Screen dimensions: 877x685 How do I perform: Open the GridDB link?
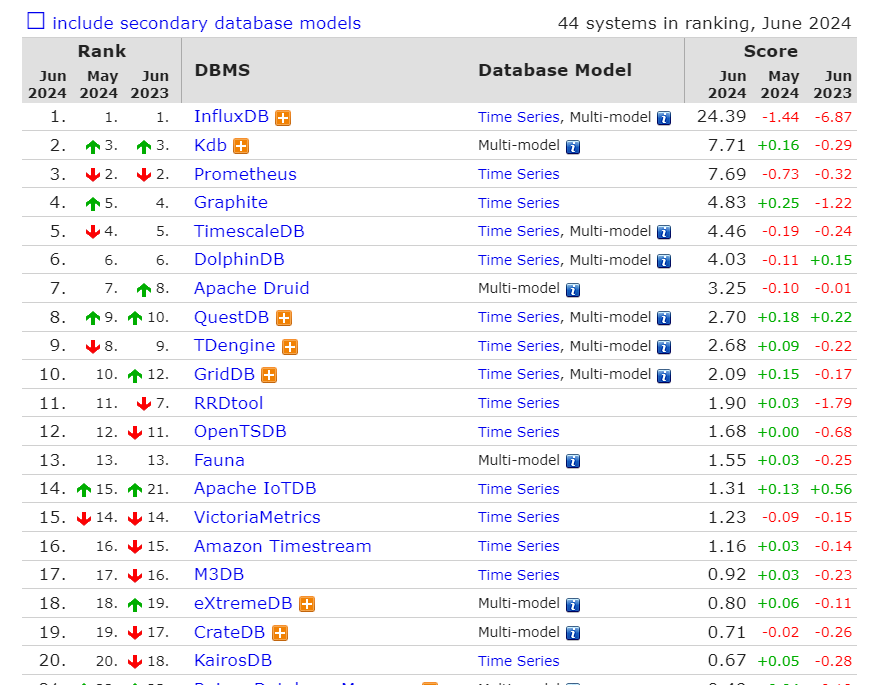click(x=224, y=374)
